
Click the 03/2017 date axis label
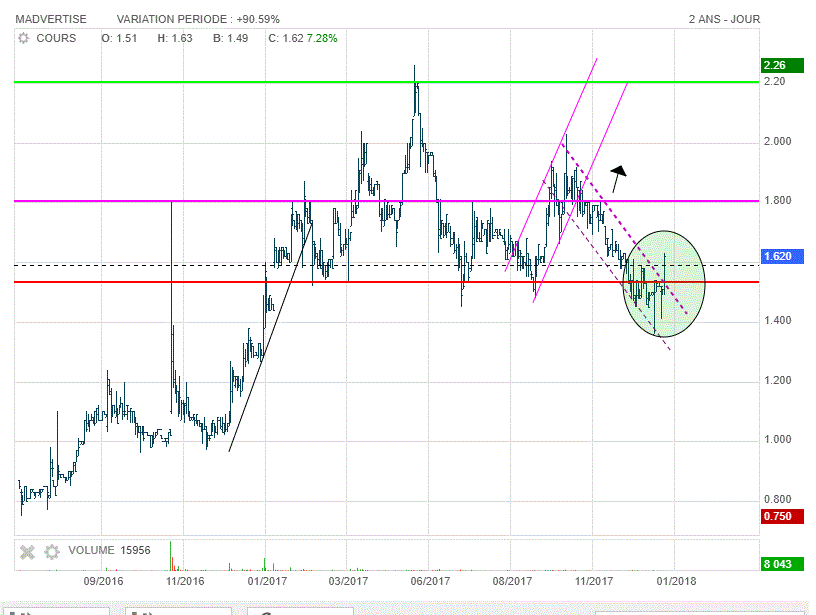tap(348, 581)
